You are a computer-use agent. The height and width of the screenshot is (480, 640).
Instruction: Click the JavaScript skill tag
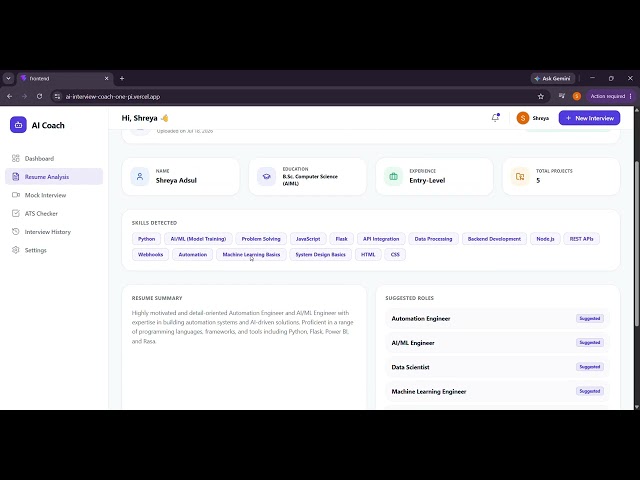308,239
